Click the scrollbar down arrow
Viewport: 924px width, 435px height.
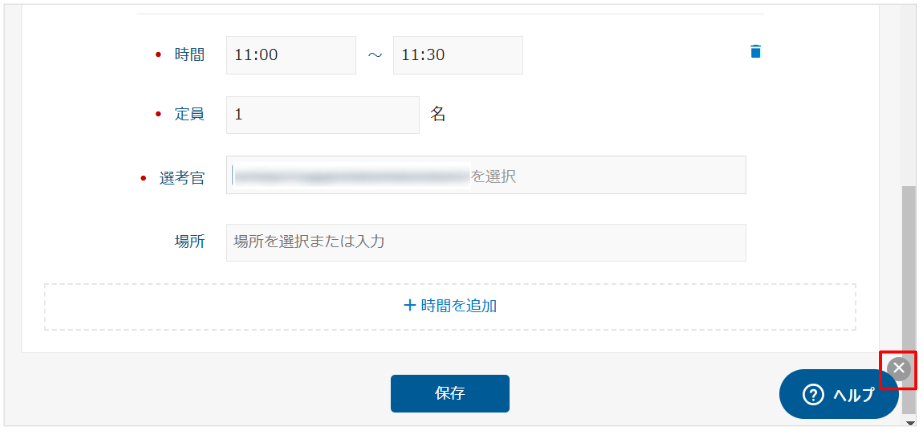point(909,424)
